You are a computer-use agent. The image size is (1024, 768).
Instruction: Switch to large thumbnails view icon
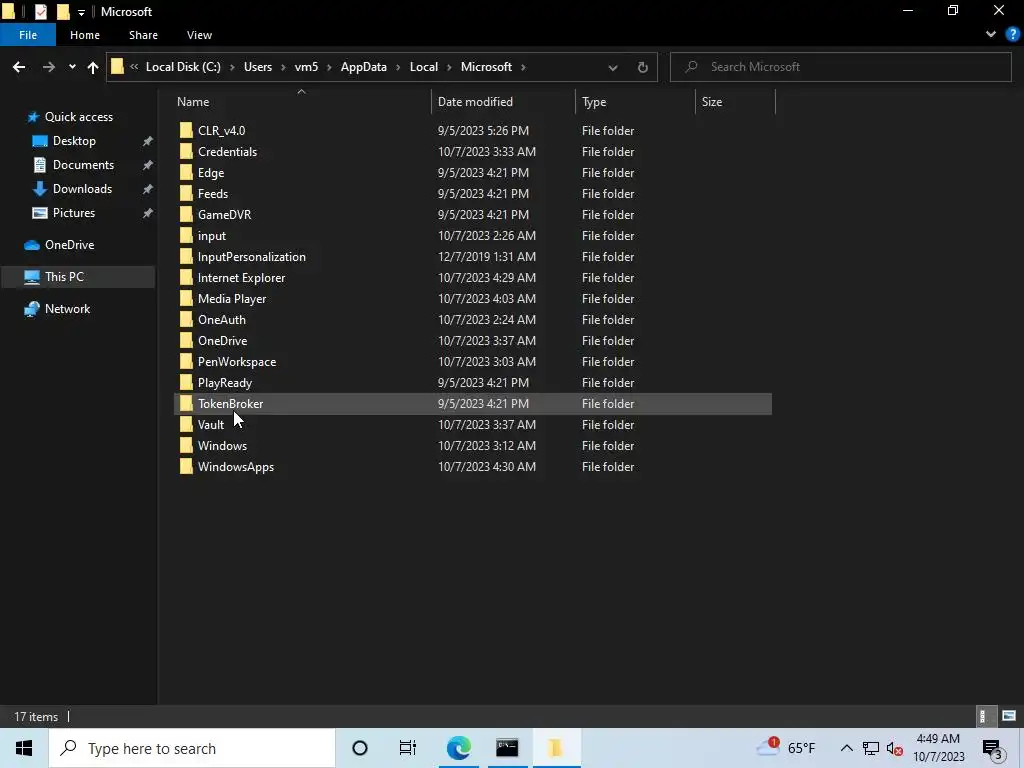[x=1009, y=716]
